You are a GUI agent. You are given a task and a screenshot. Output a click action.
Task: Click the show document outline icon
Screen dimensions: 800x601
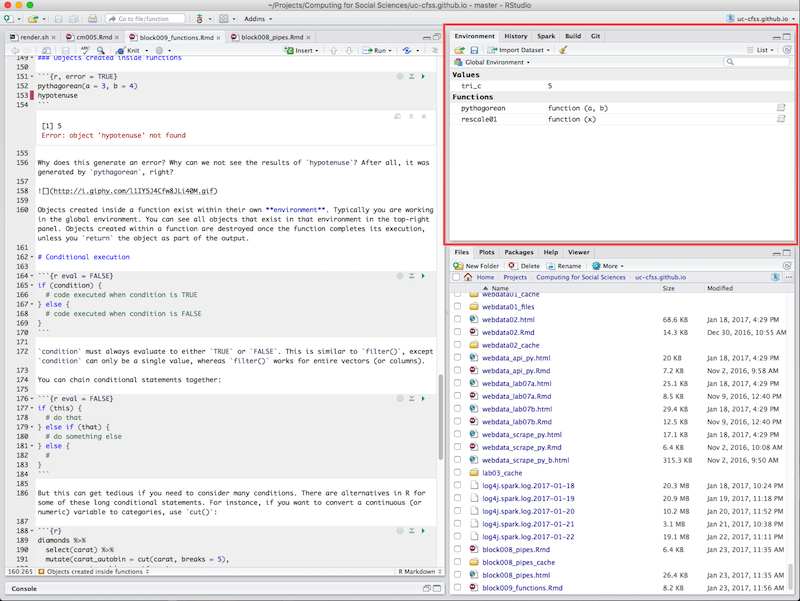[x=435, y=50]
